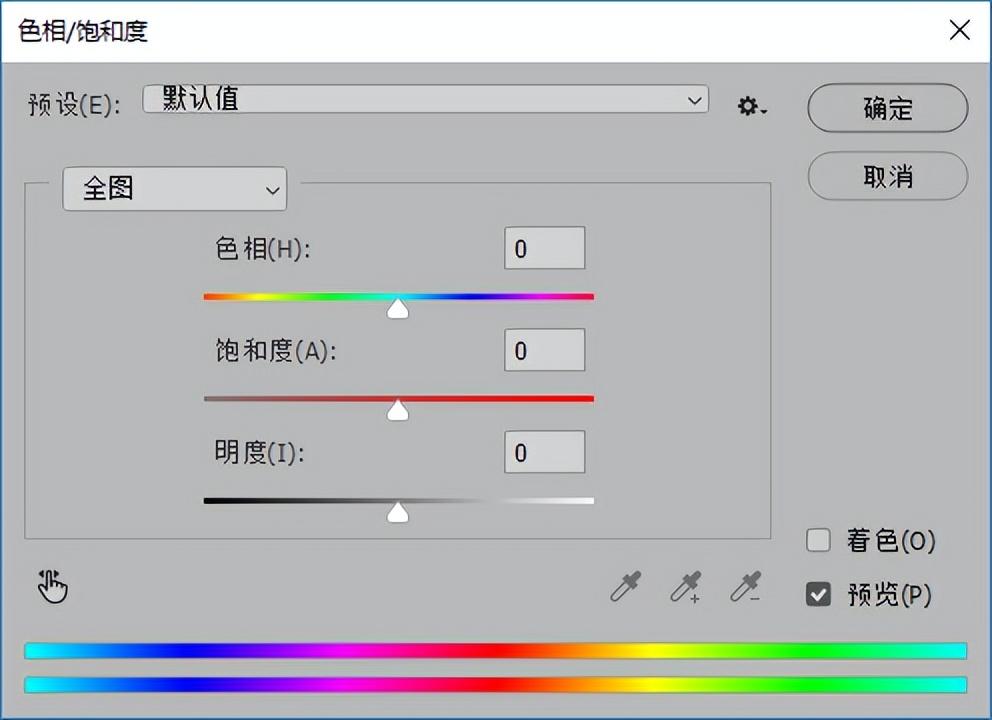
Task: Focus the 色相(H) value field
Action: point(545,248)
